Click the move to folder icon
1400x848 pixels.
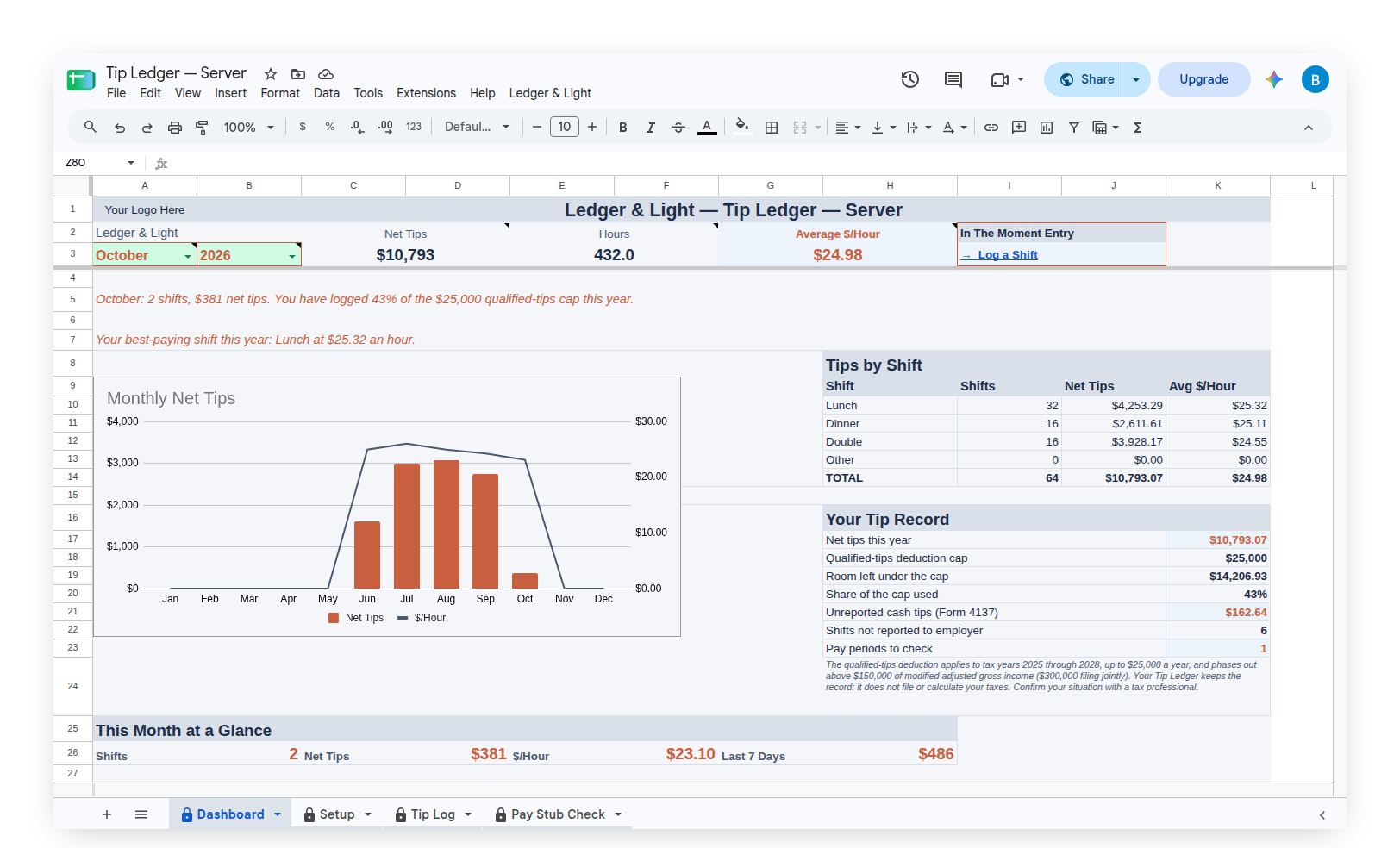tap(298, 74)
